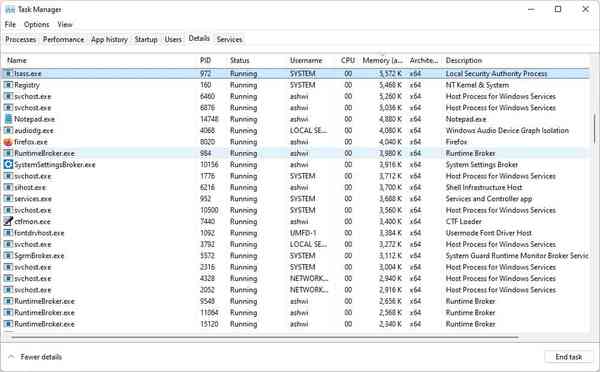Click username UMFD-1
Viewport: 600px width, 372px height.
coord(303,233)
